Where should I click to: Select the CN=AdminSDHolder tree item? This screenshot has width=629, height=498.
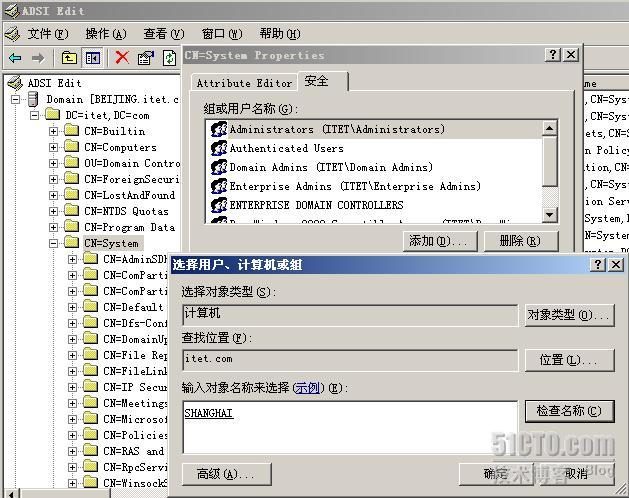(135, 259)
